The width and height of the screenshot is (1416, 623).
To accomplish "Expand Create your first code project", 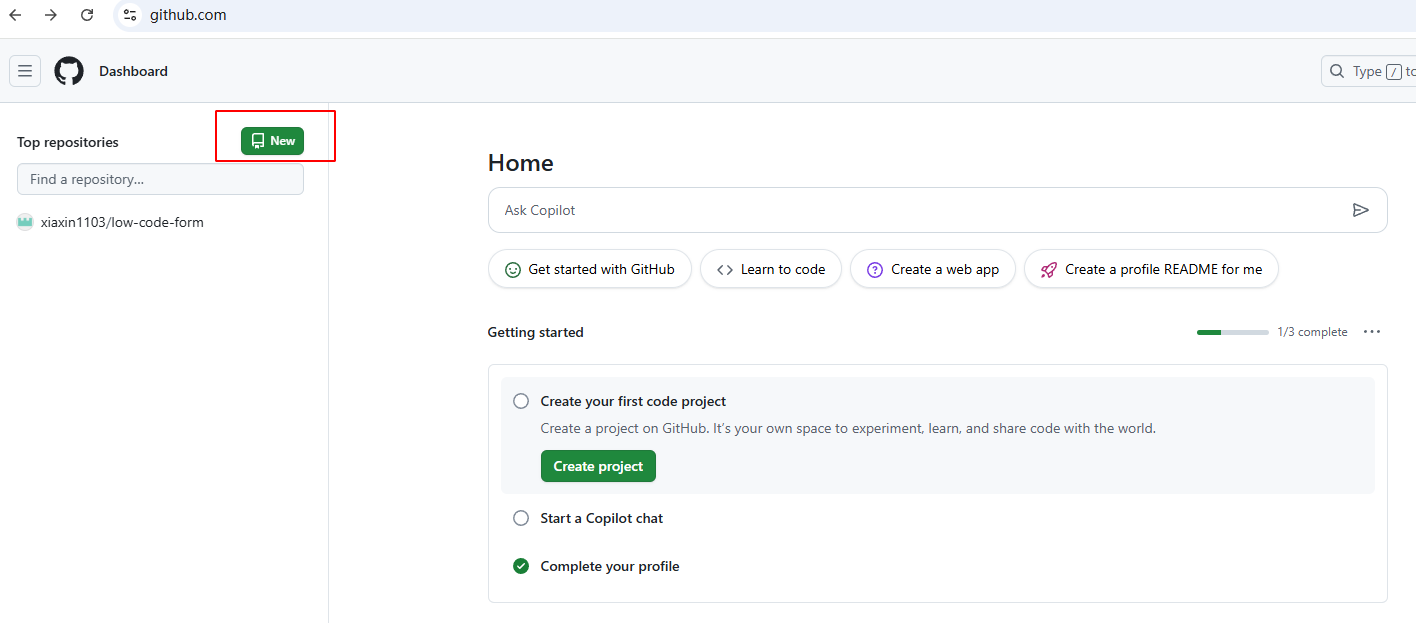I will click(x=633, y=401).
